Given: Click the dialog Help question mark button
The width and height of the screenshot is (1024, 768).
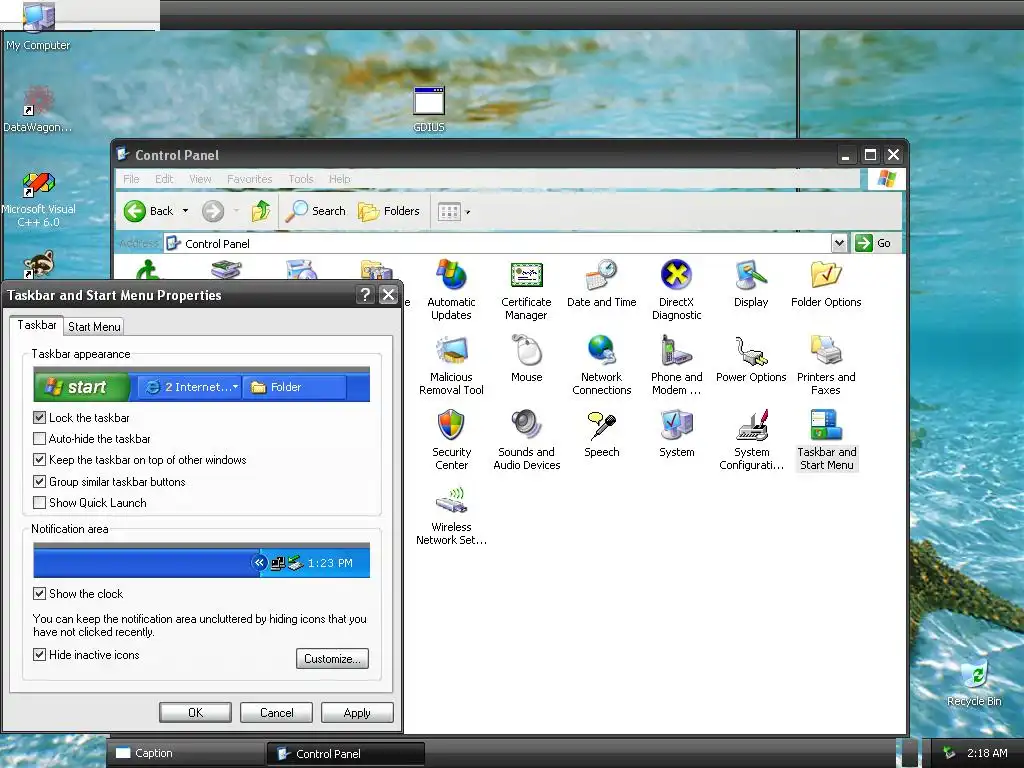Looking at the screenshot, I should coord(366,295).
